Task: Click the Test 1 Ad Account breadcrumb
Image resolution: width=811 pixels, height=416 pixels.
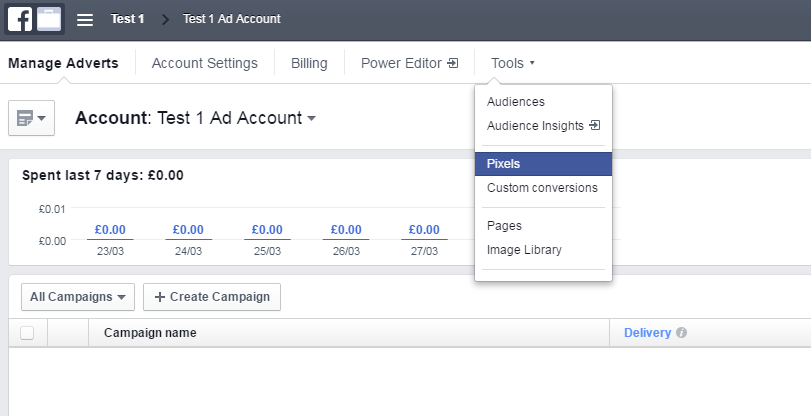Action: pyautogui.click(x=232, y=19)
